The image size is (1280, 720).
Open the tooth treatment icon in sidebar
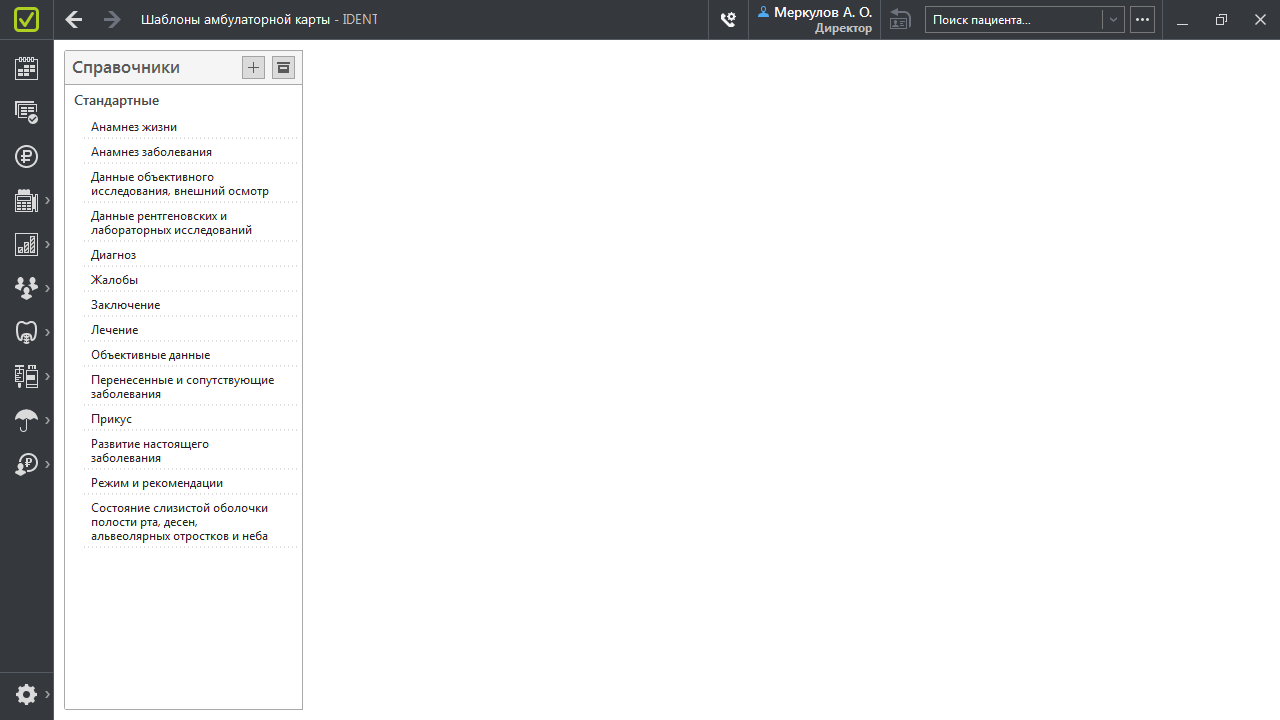[x=26, y=332]
